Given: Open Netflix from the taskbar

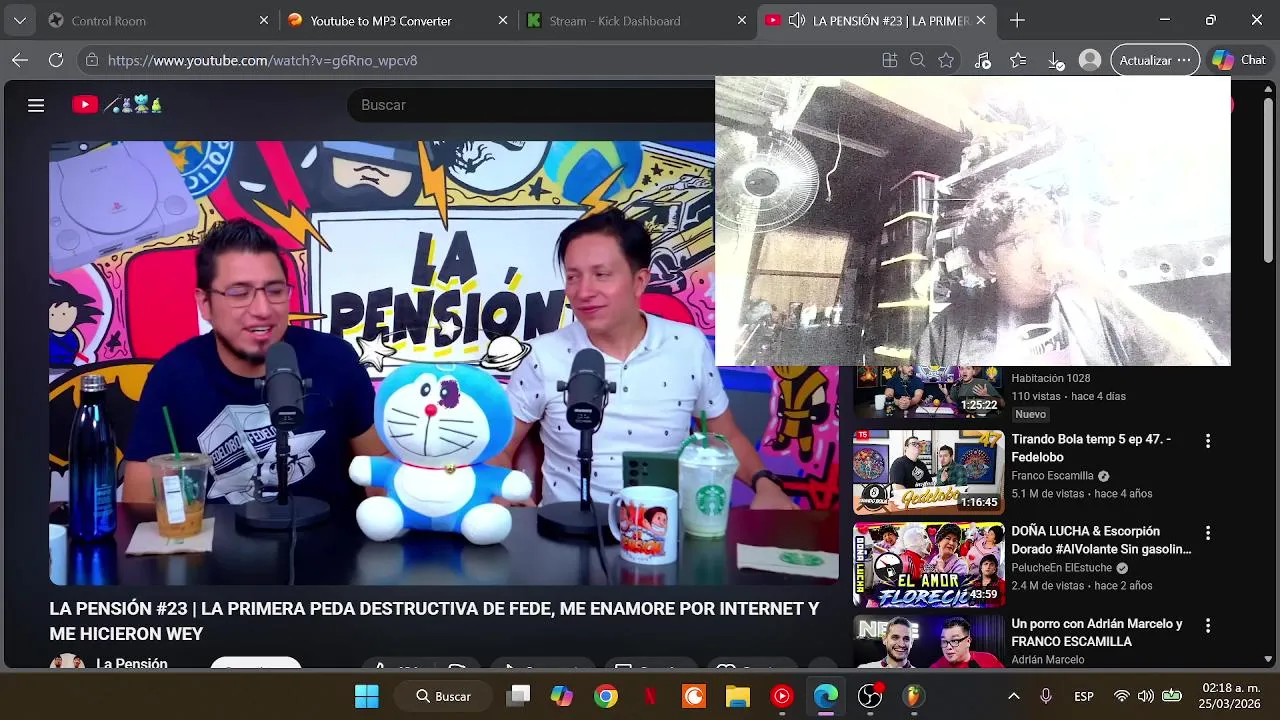Looking at the screenshot, I should click(x=650, y=696).
